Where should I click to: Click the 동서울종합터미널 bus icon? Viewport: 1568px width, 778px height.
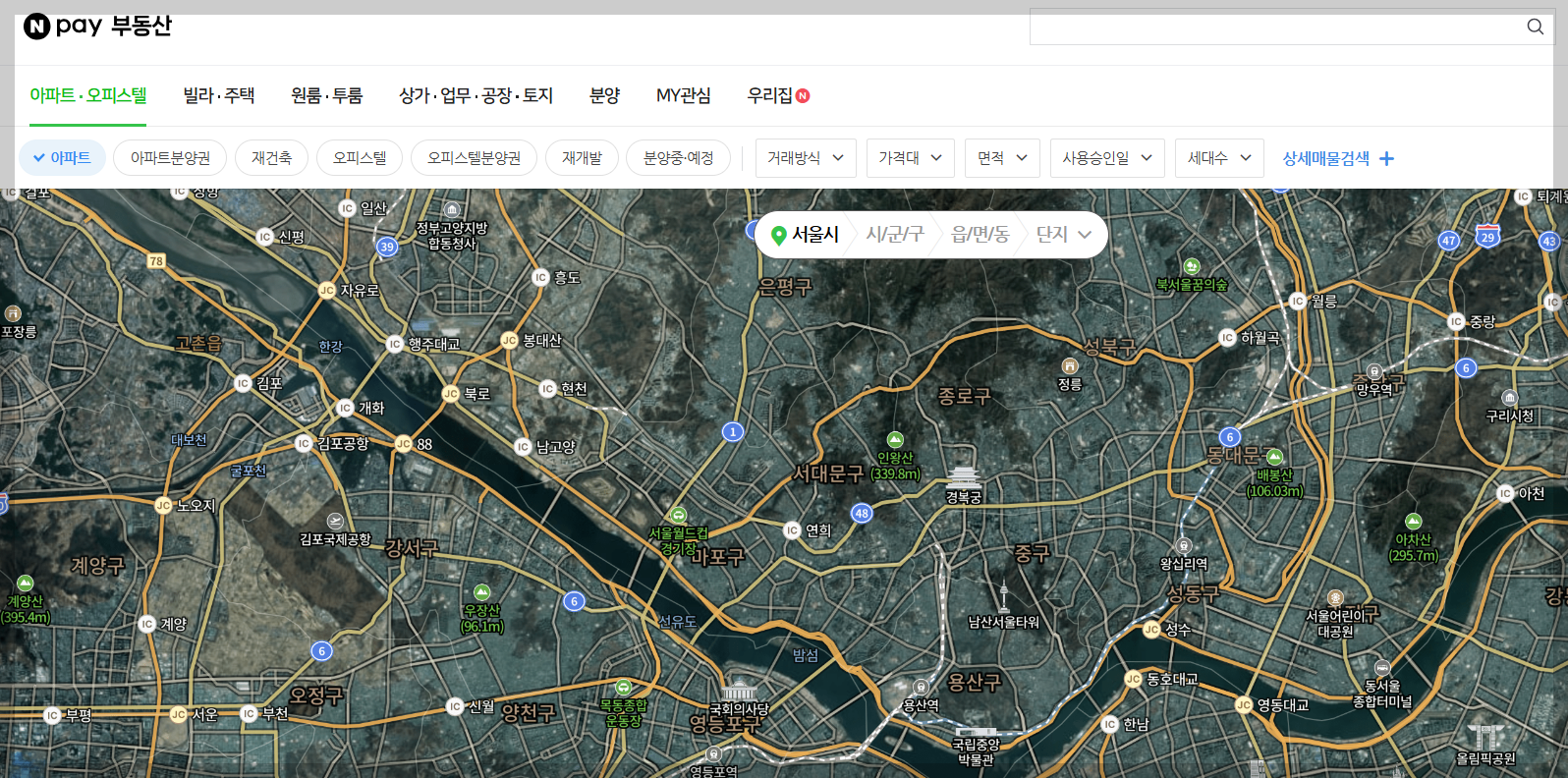(1382, 668)
